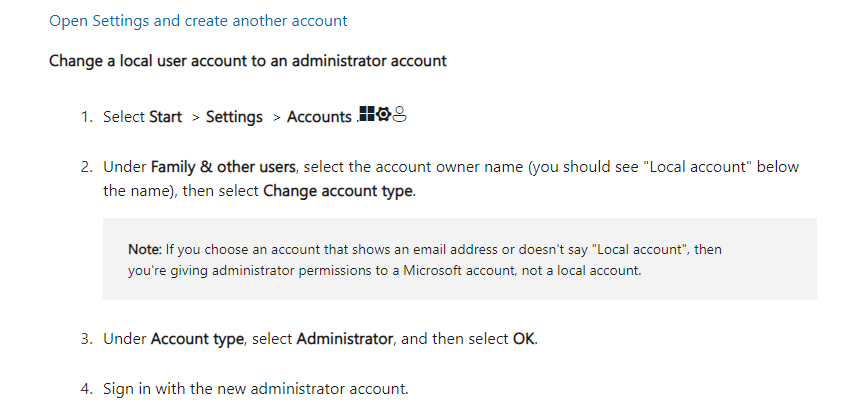The height and width of the screenshot is (415, 848).
Task: Click the bold word 'Administrator' in step 3
Action: point(345,339)
